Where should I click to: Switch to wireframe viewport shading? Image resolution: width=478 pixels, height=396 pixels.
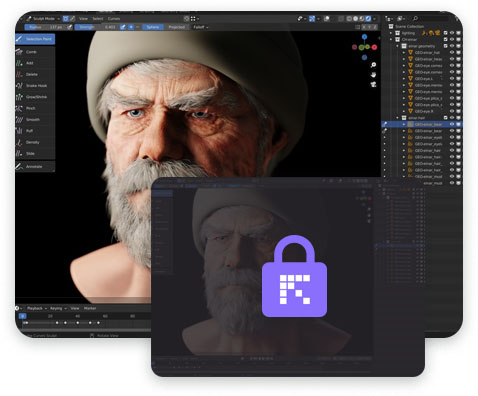[x=349, y=19]
